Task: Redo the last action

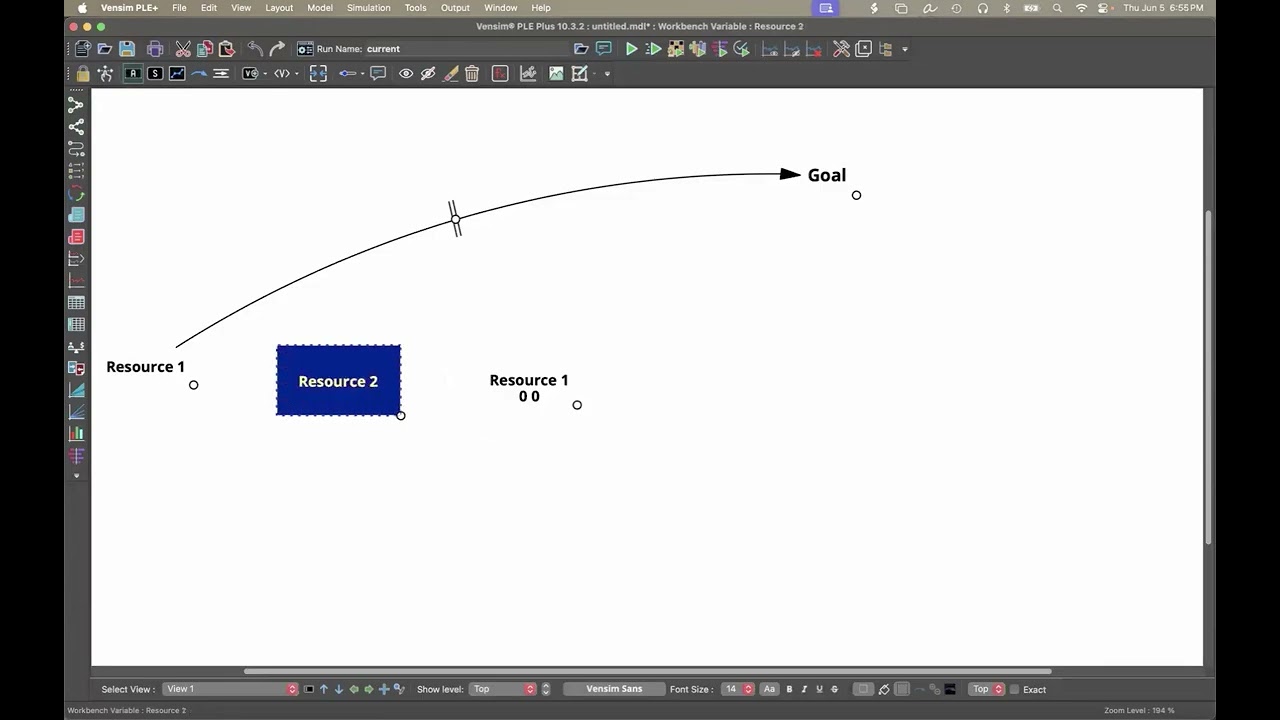Action: [x=277, y=48]
